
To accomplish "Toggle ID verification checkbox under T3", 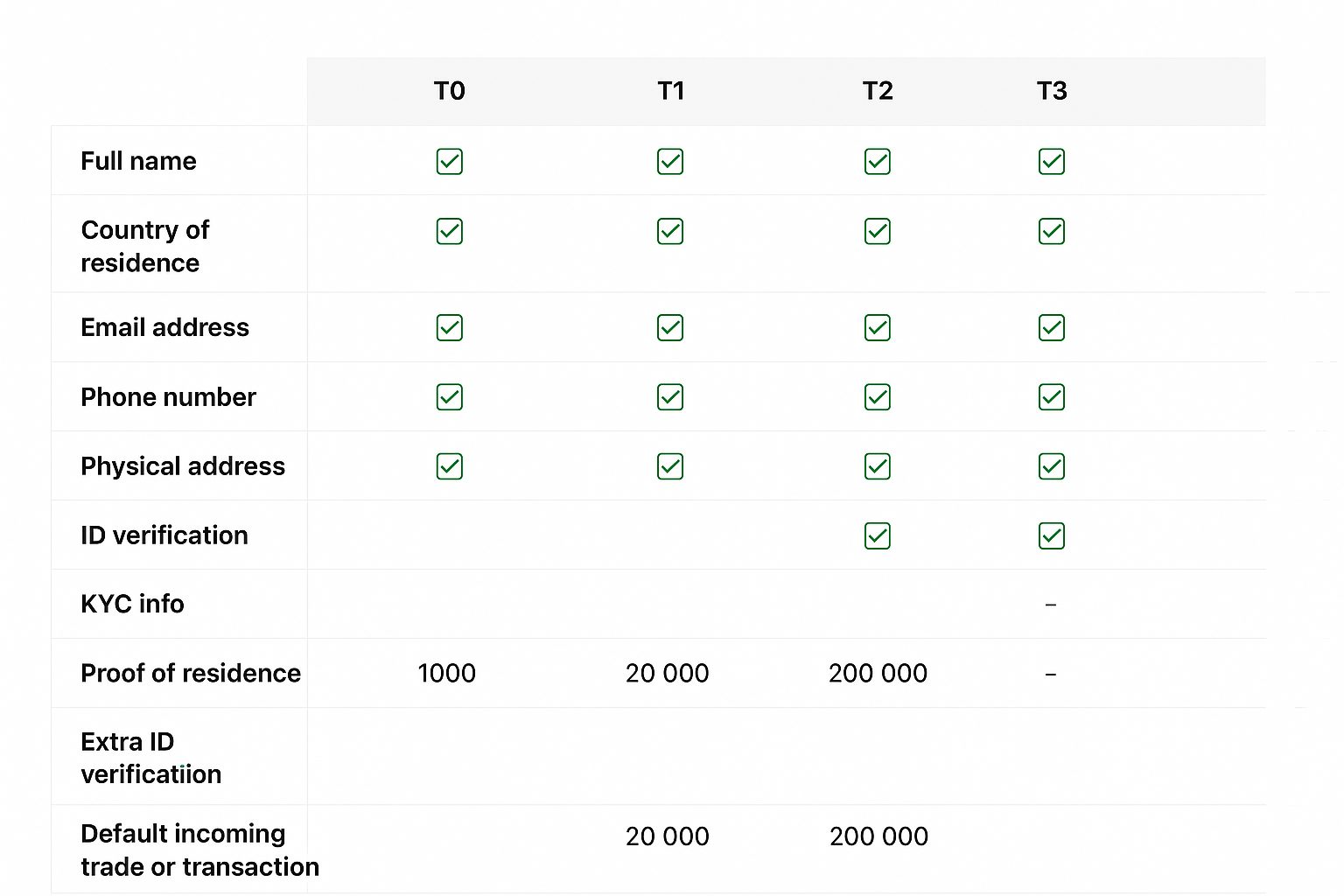I will pos(1051,535).
